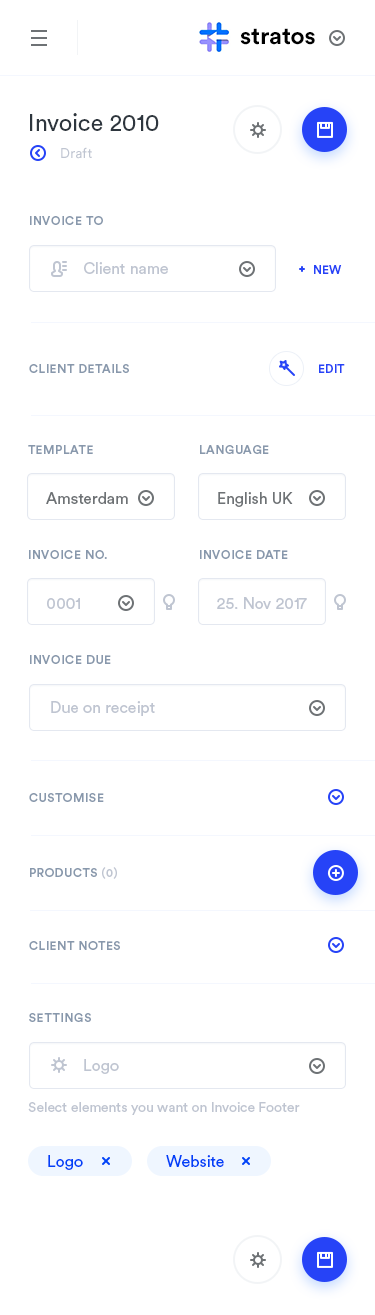Expand the Client Notes section
The height and width of the screenshot is (1315, 375).
click(x=336, y=945)
